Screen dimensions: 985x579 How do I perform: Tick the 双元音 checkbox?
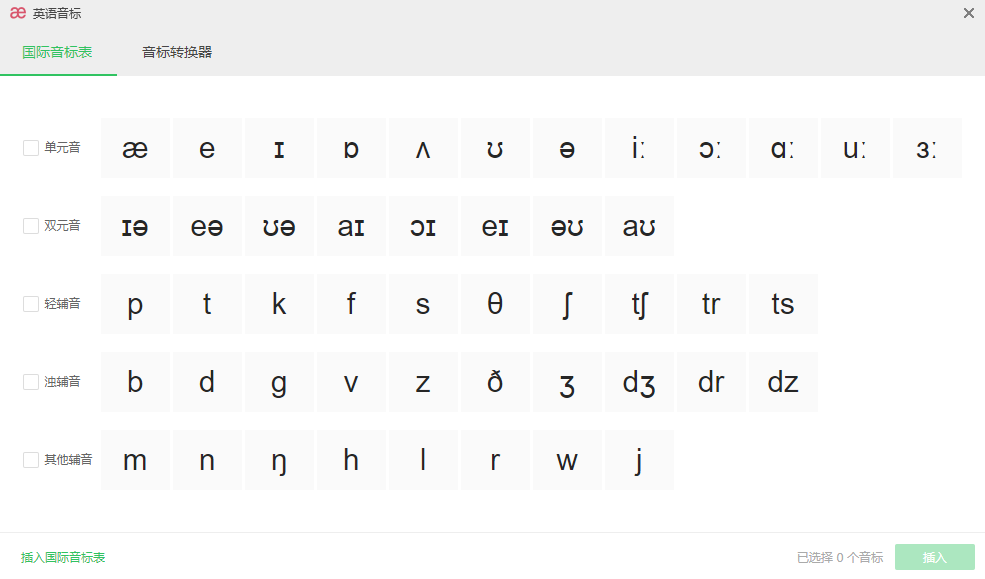tap(31, 226)
